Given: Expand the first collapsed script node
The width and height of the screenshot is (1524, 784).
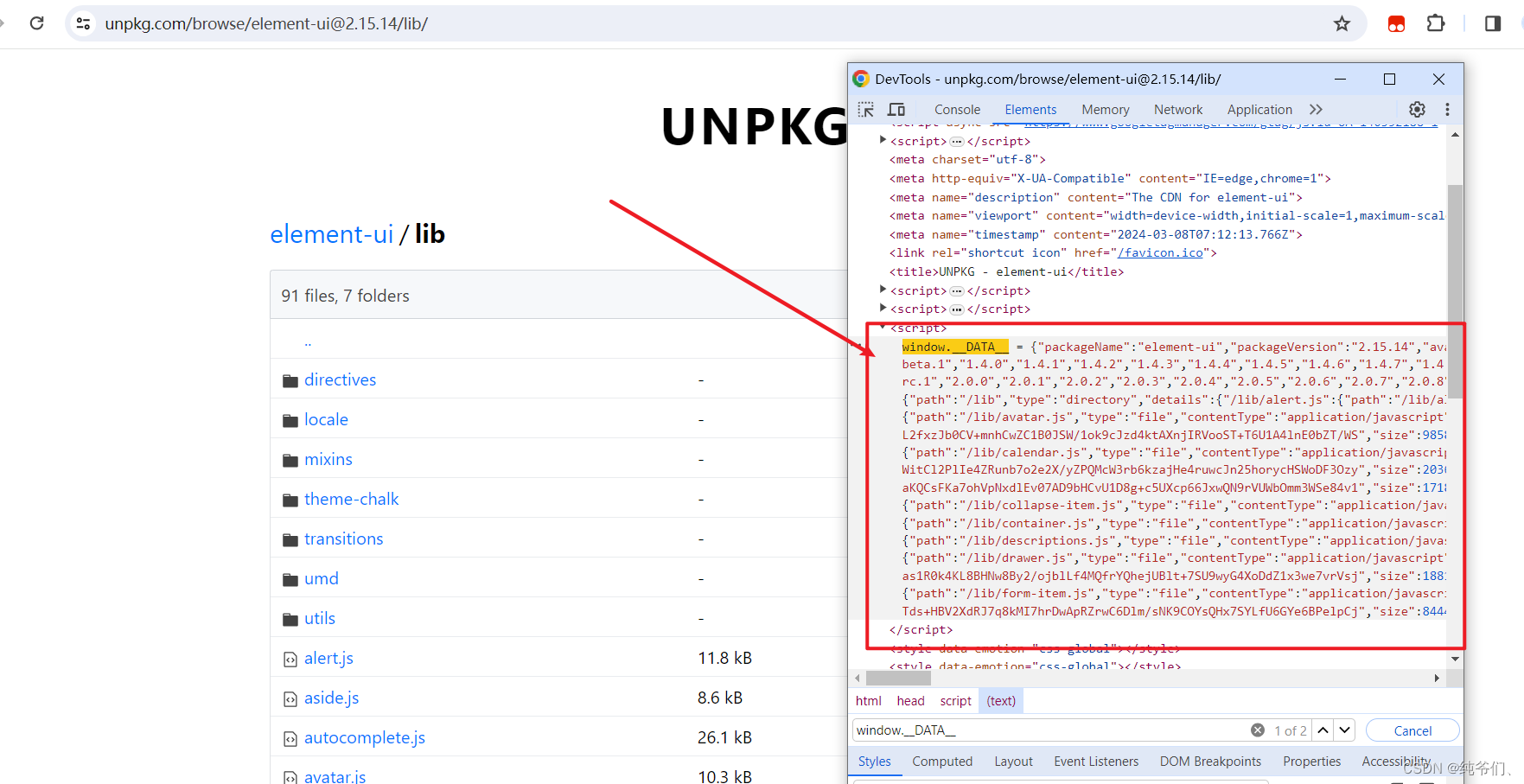Looking at the screenshot, I should (883, 140).
